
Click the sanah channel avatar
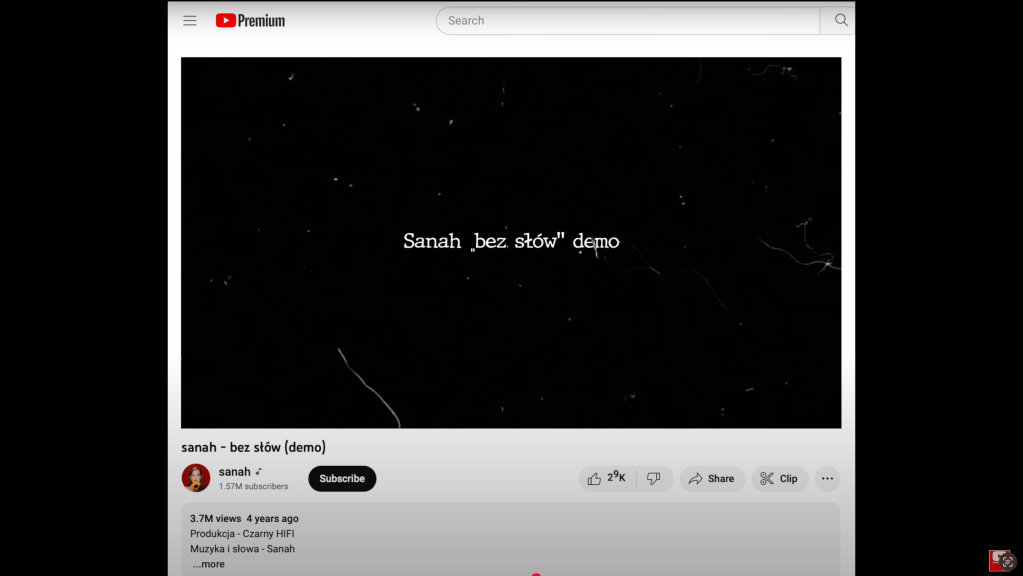pyautogui.click(x=196, y=478)
